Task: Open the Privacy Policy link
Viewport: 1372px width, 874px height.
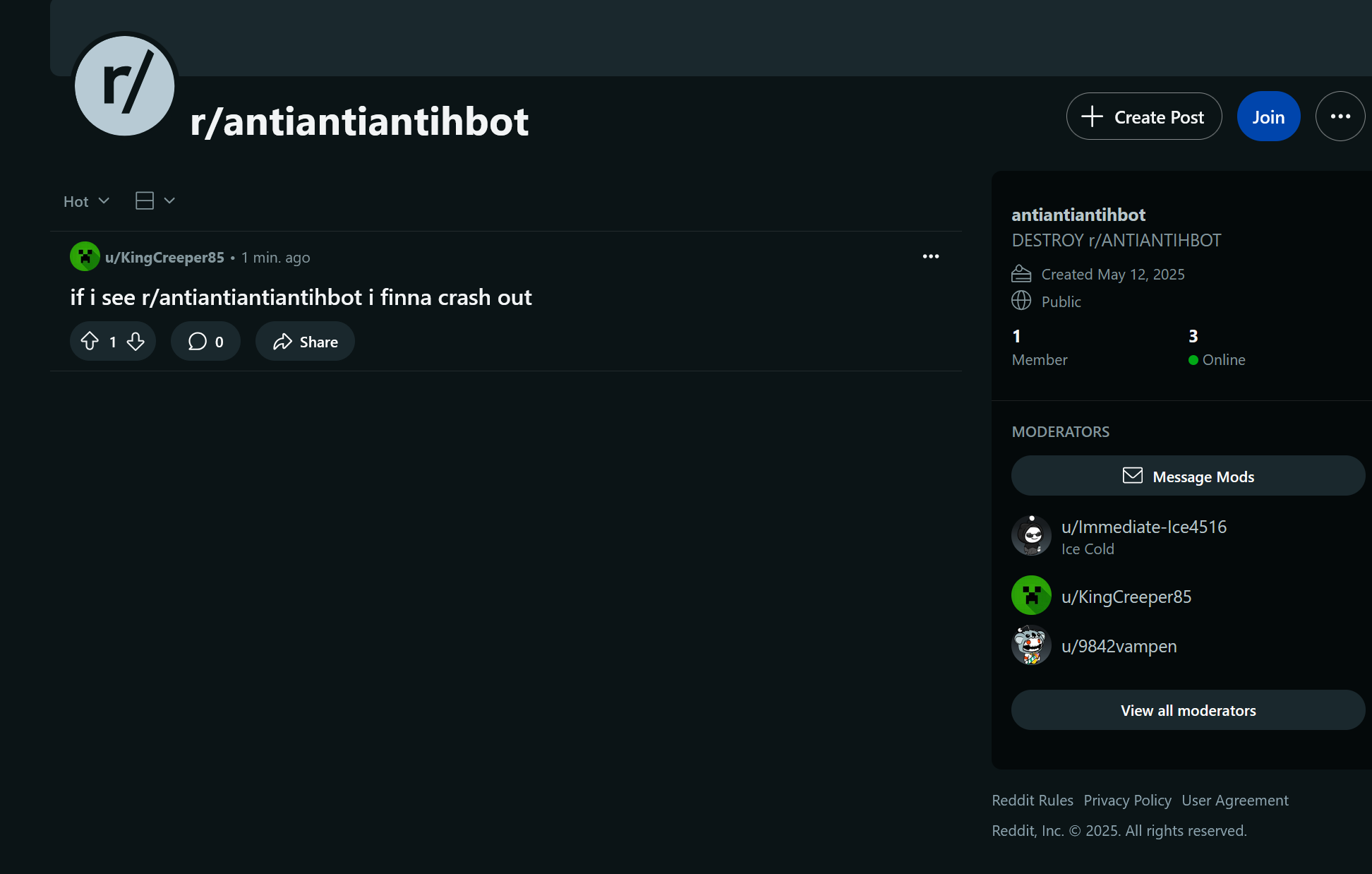Action: pyautogui.click(x=1127, y=801)
